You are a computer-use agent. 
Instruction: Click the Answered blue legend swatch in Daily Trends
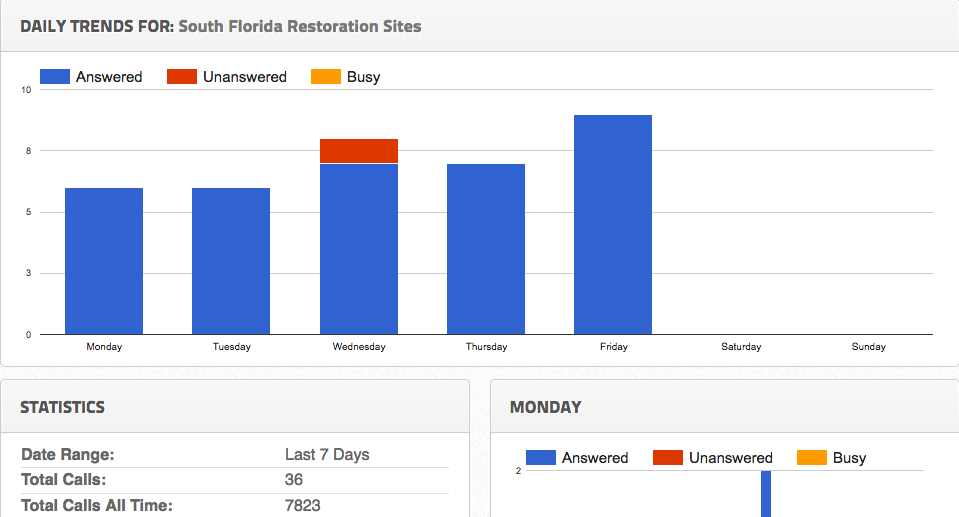coord(55,76)
